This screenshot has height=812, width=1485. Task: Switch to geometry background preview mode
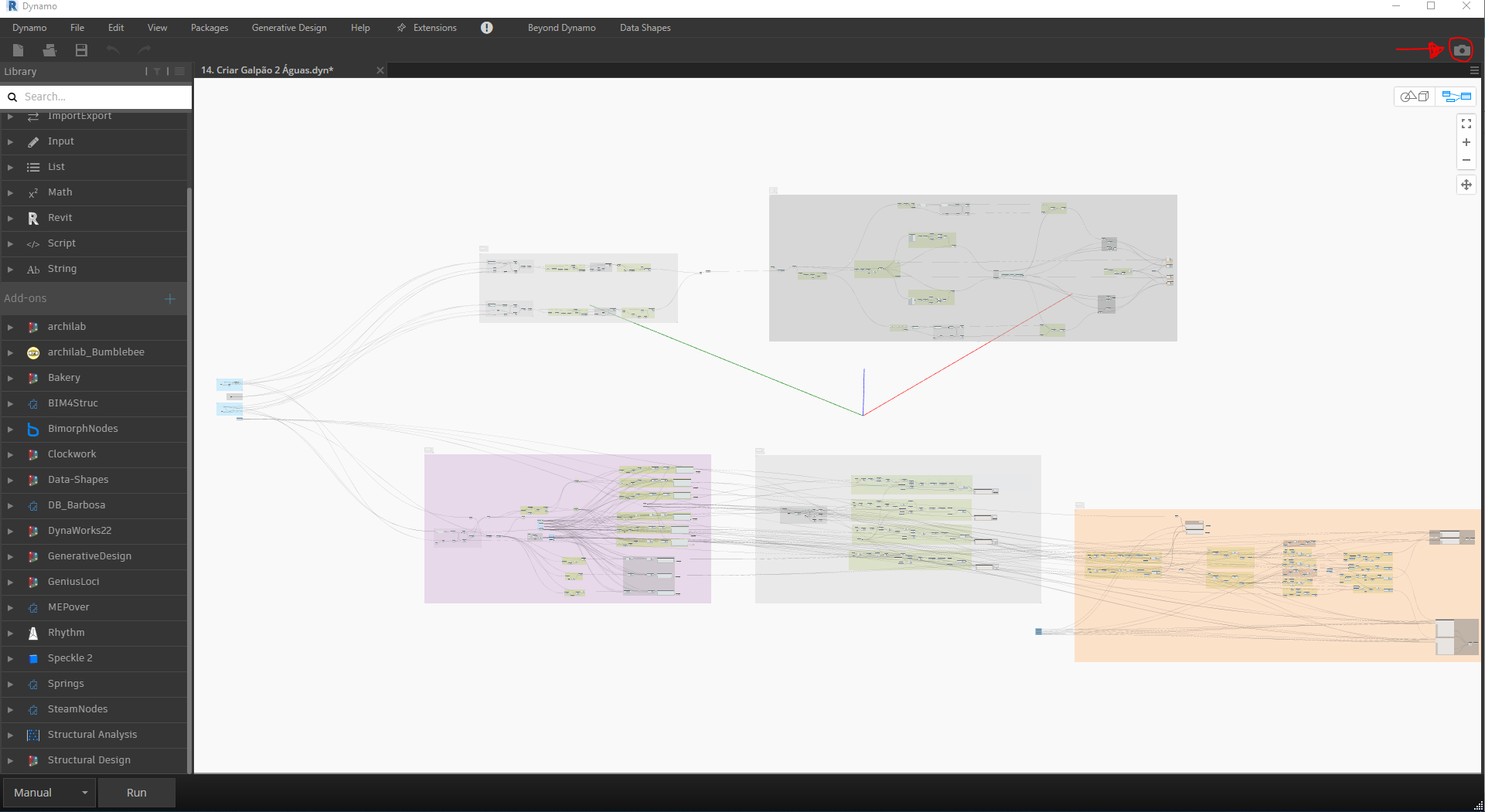point(1415,96)
